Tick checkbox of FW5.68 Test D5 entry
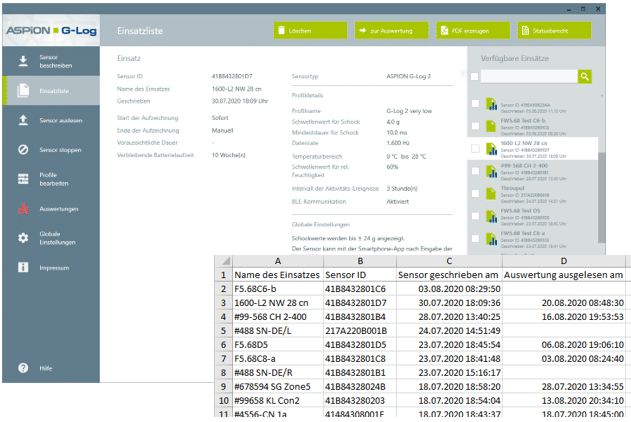Screen dimensions: 631x422 (x=475, y=216)
